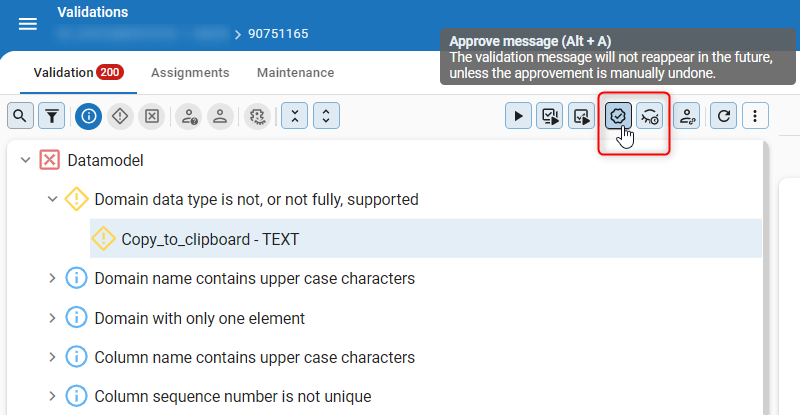Image resolution: width=800 pixels, height=415 pixels.
Task: Click the monitor checklist play icon
Action: pos(549,116)
